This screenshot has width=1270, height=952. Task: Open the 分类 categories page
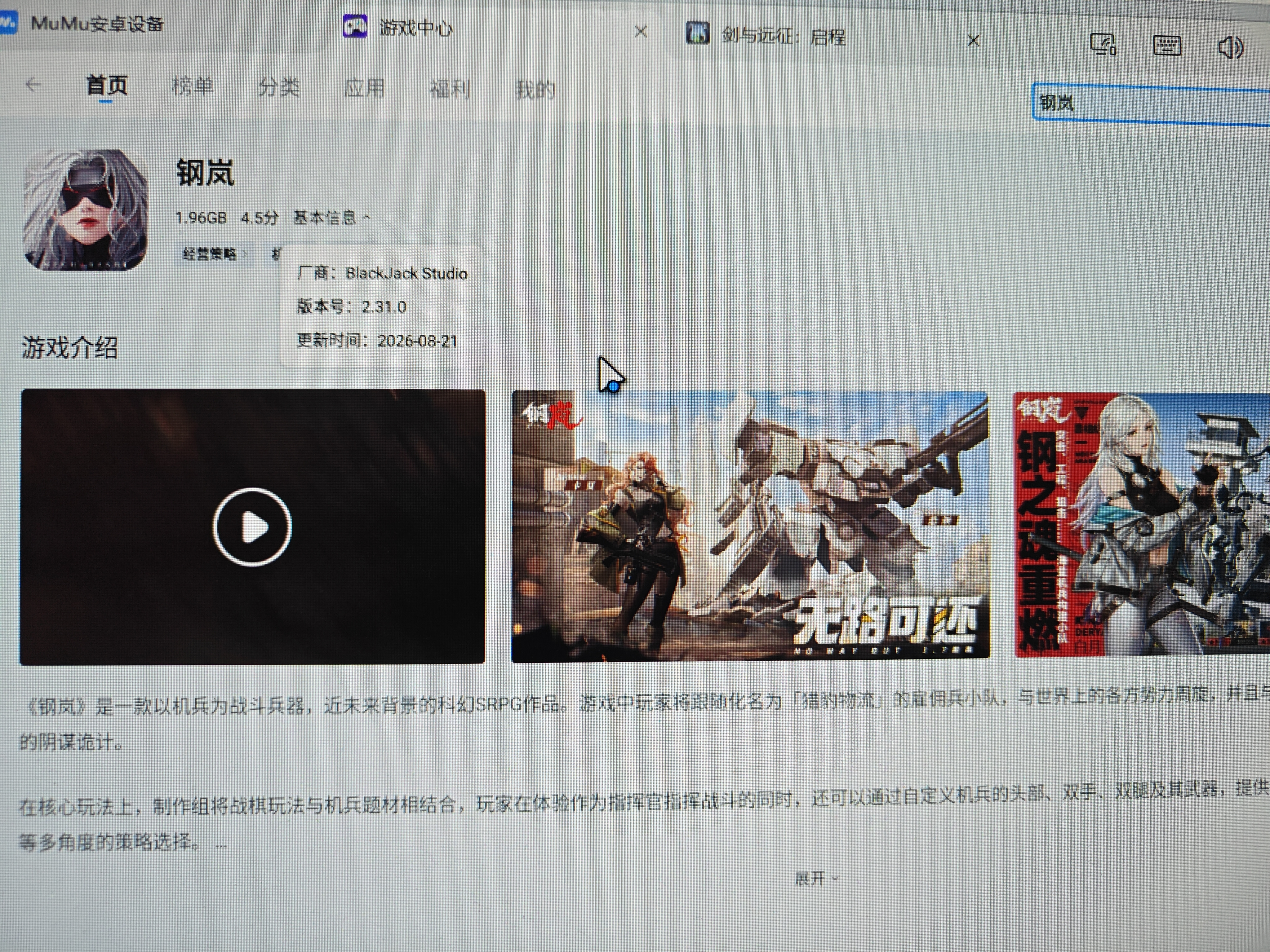[x=278, y=87]
